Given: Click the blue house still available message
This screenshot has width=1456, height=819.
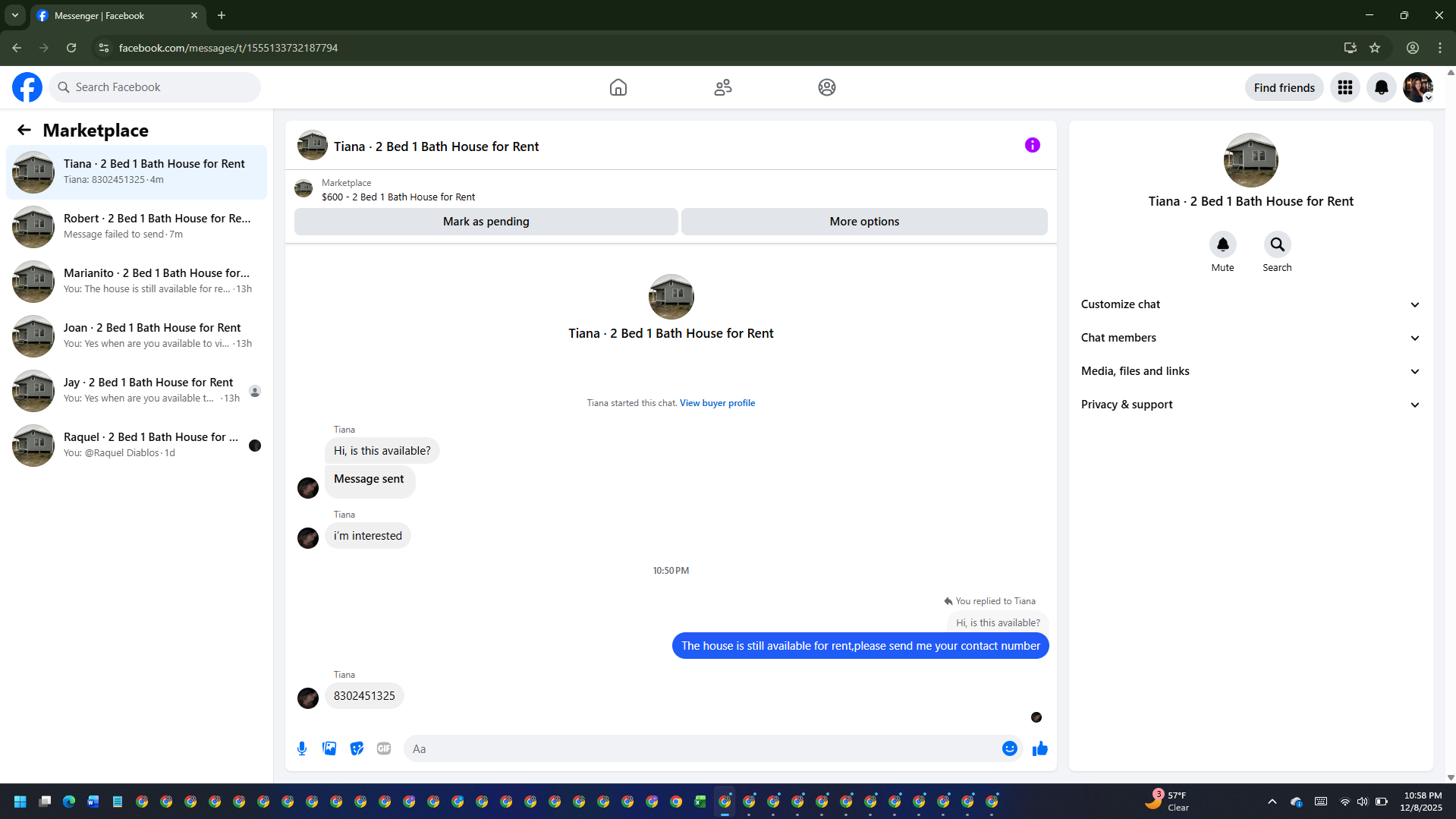Looking at the screenshot, I should (860, 646).
